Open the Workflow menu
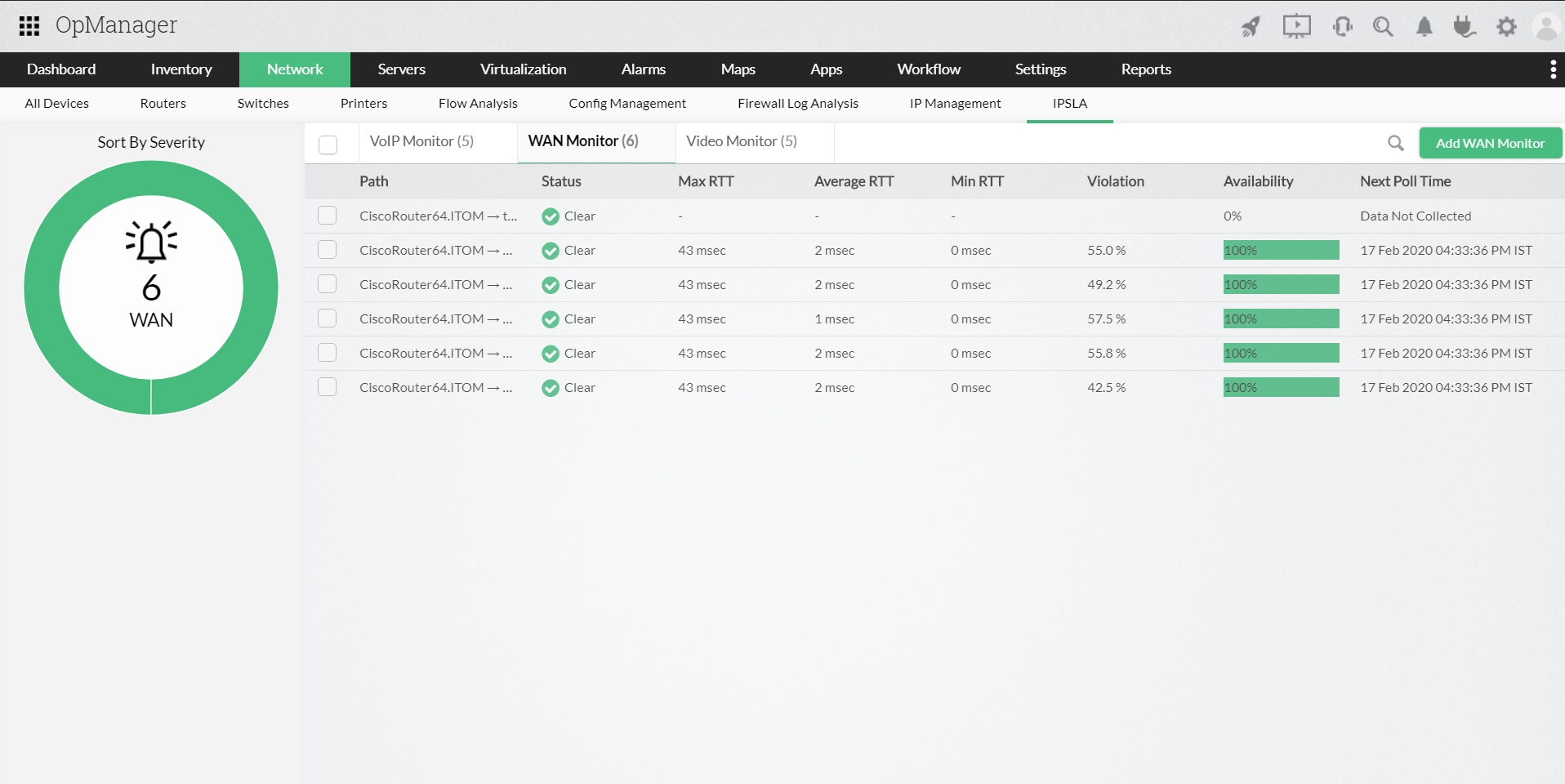Image resolution: width=1565 pixels, height=784 pixels. [x=929, y=69]
